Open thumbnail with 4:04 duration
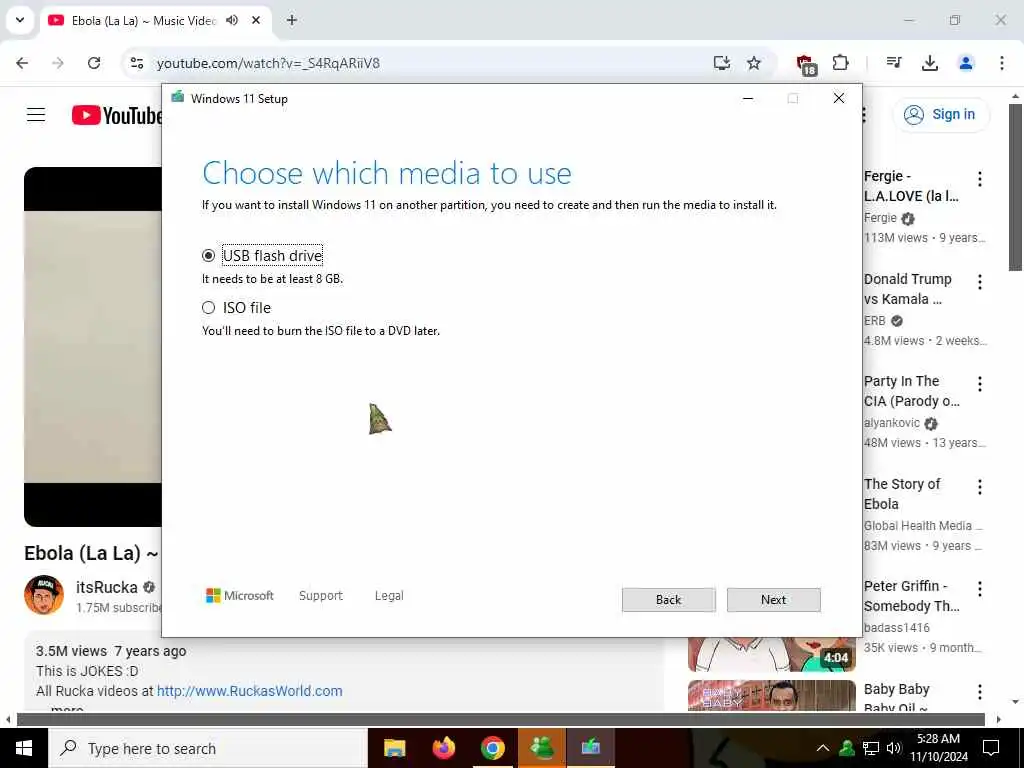 click(771, 654)
